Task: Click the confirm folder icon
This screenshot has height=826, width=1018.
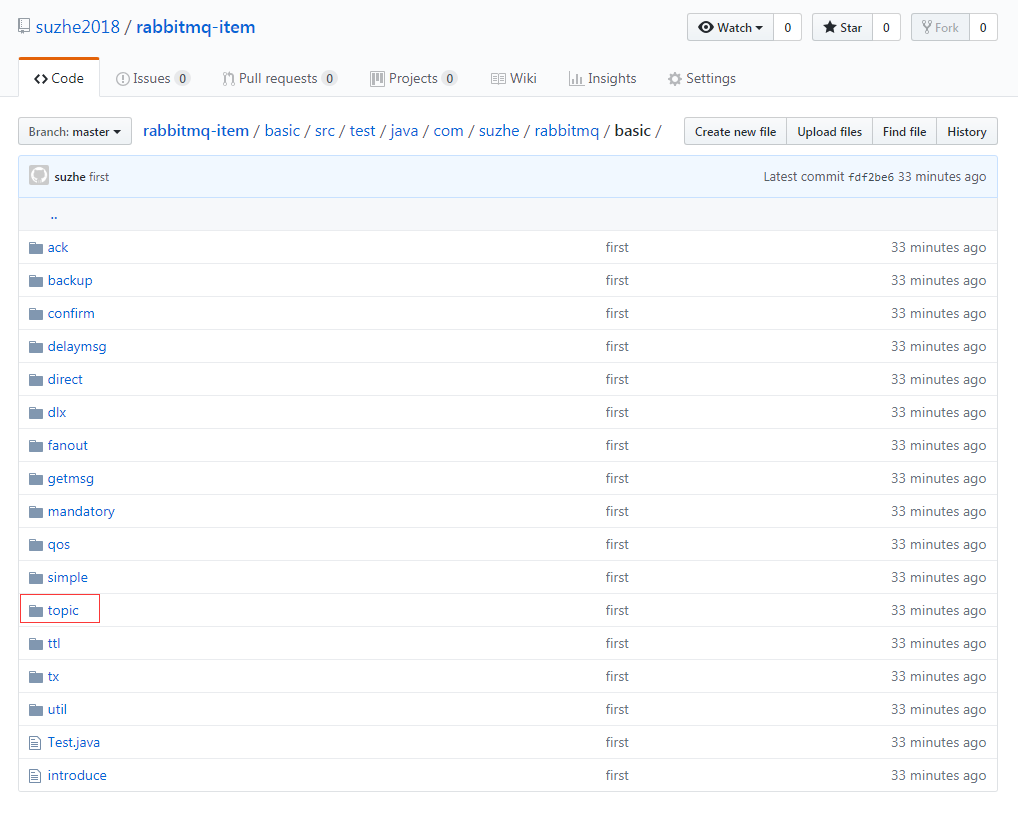Action: click(x=36, y=314)
